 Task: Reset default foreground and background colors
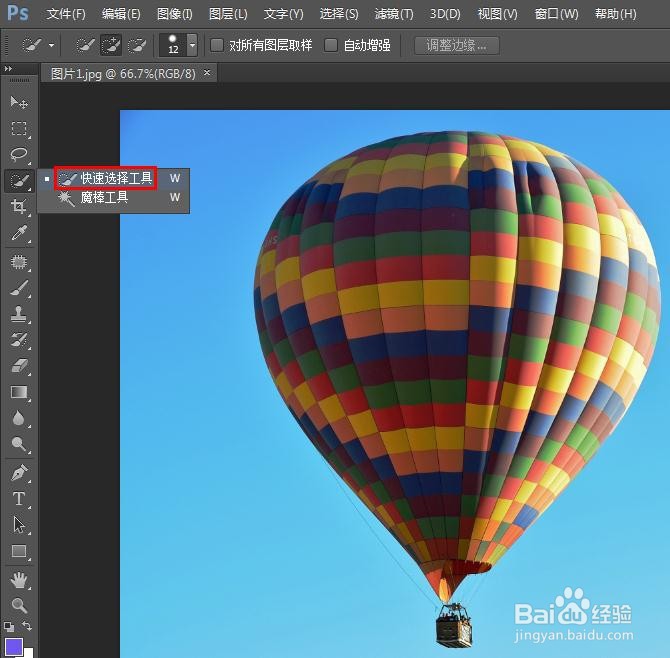(x=9, y=627)
